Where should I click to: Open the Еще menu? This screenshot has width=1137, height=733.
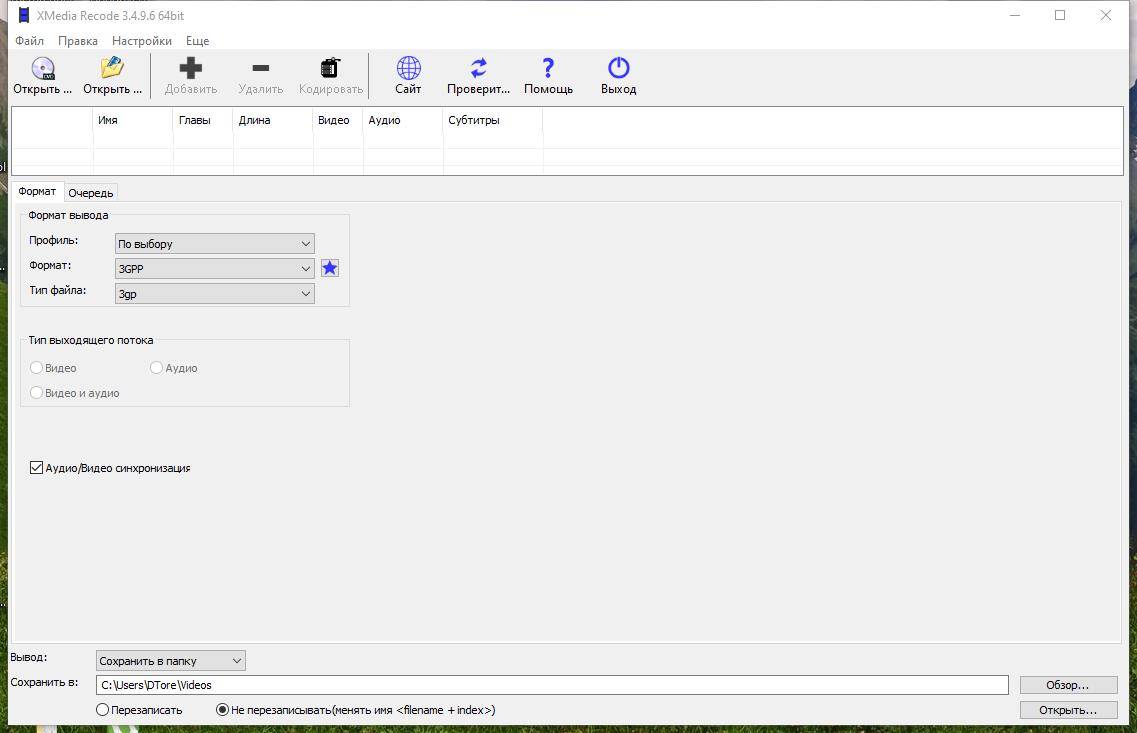[197, 41]
